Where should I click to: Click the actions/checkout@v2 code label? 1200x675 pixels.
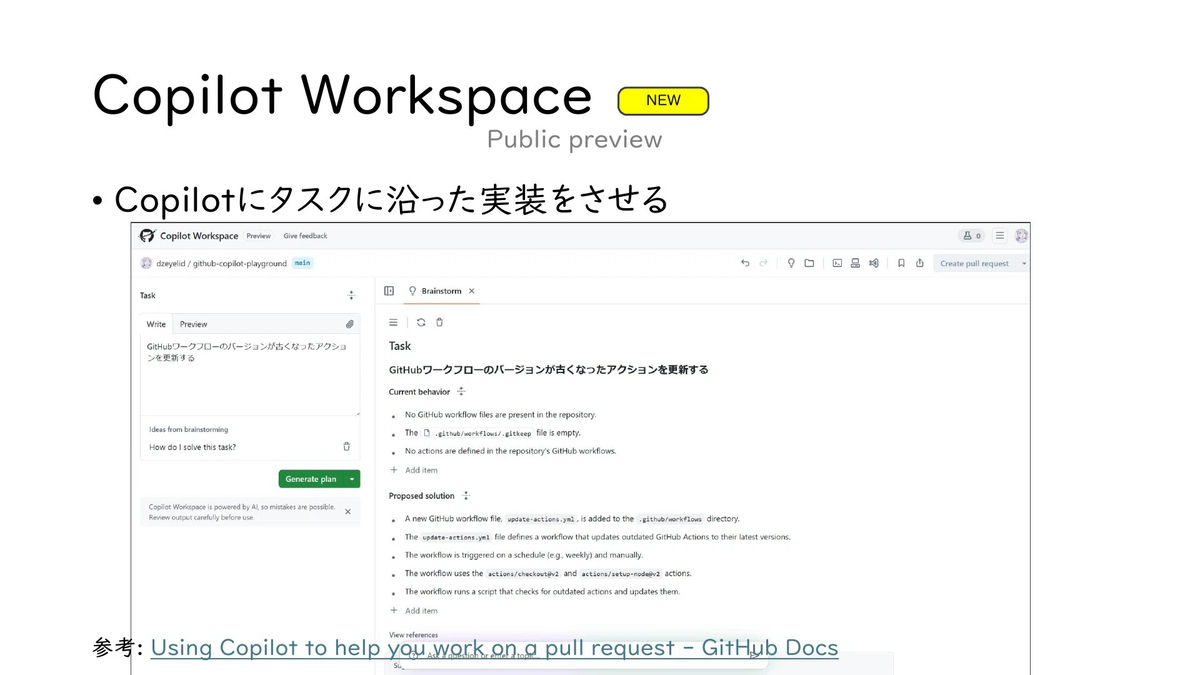pyautogui.click(x=523, y=574)
